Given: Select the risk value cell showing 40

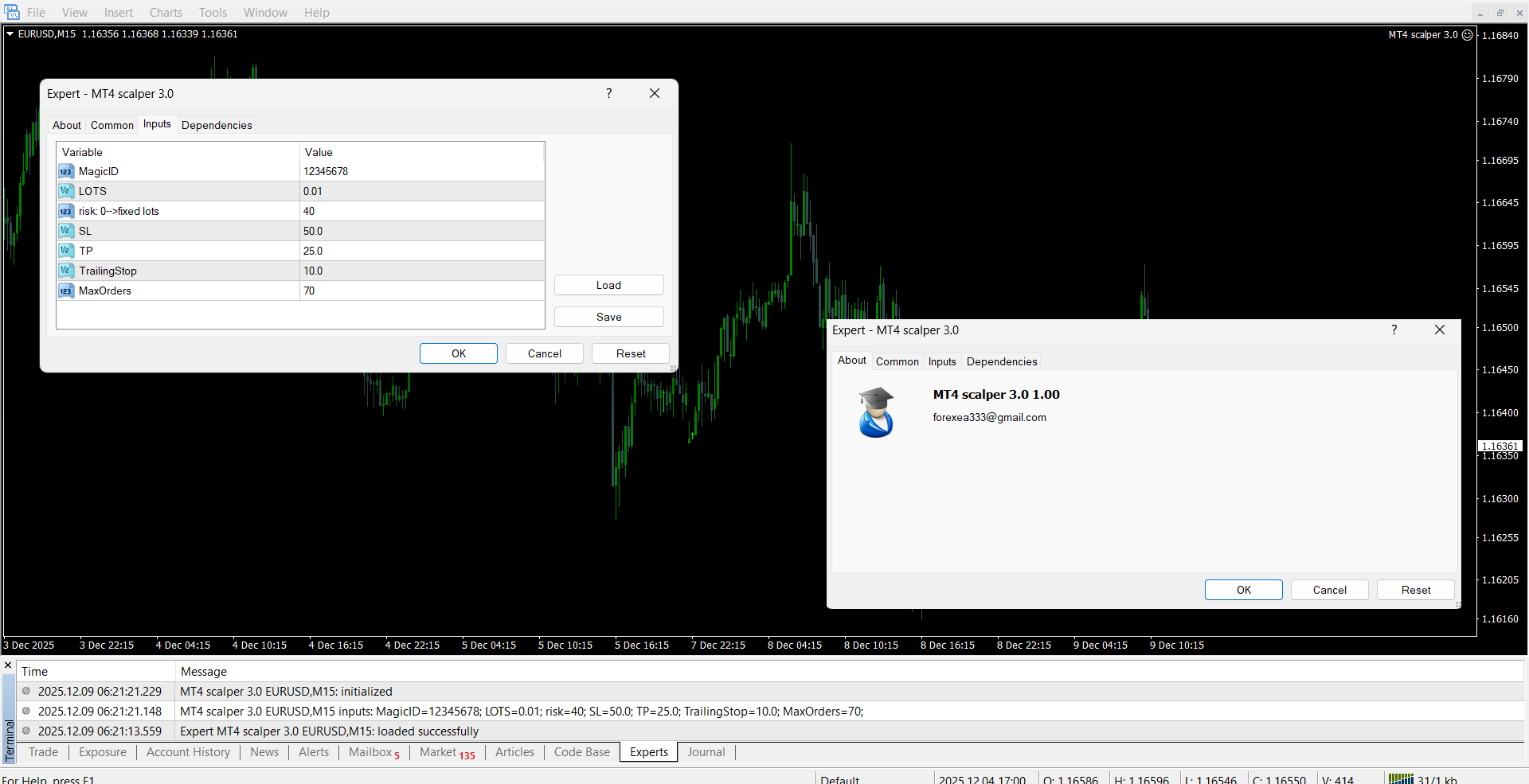Looking at the screenshot, I should tap(421, 211).
